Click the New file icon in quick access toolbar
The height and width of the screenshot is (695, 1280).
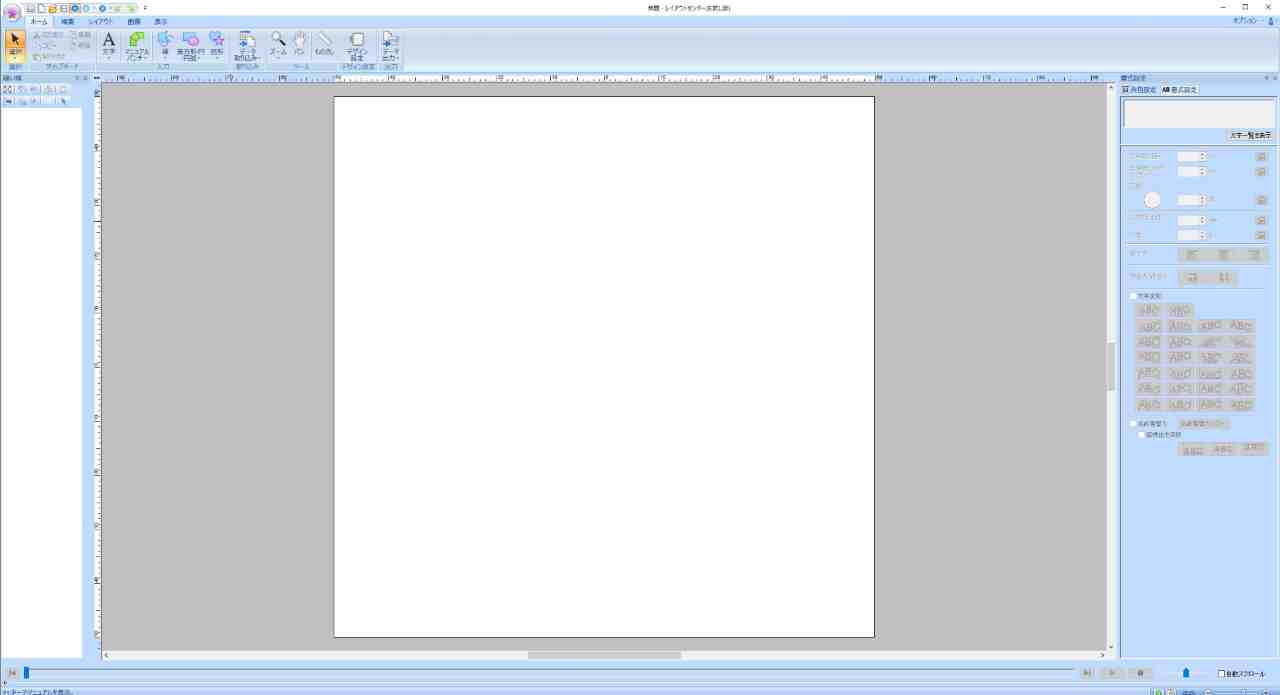point(42,8)
